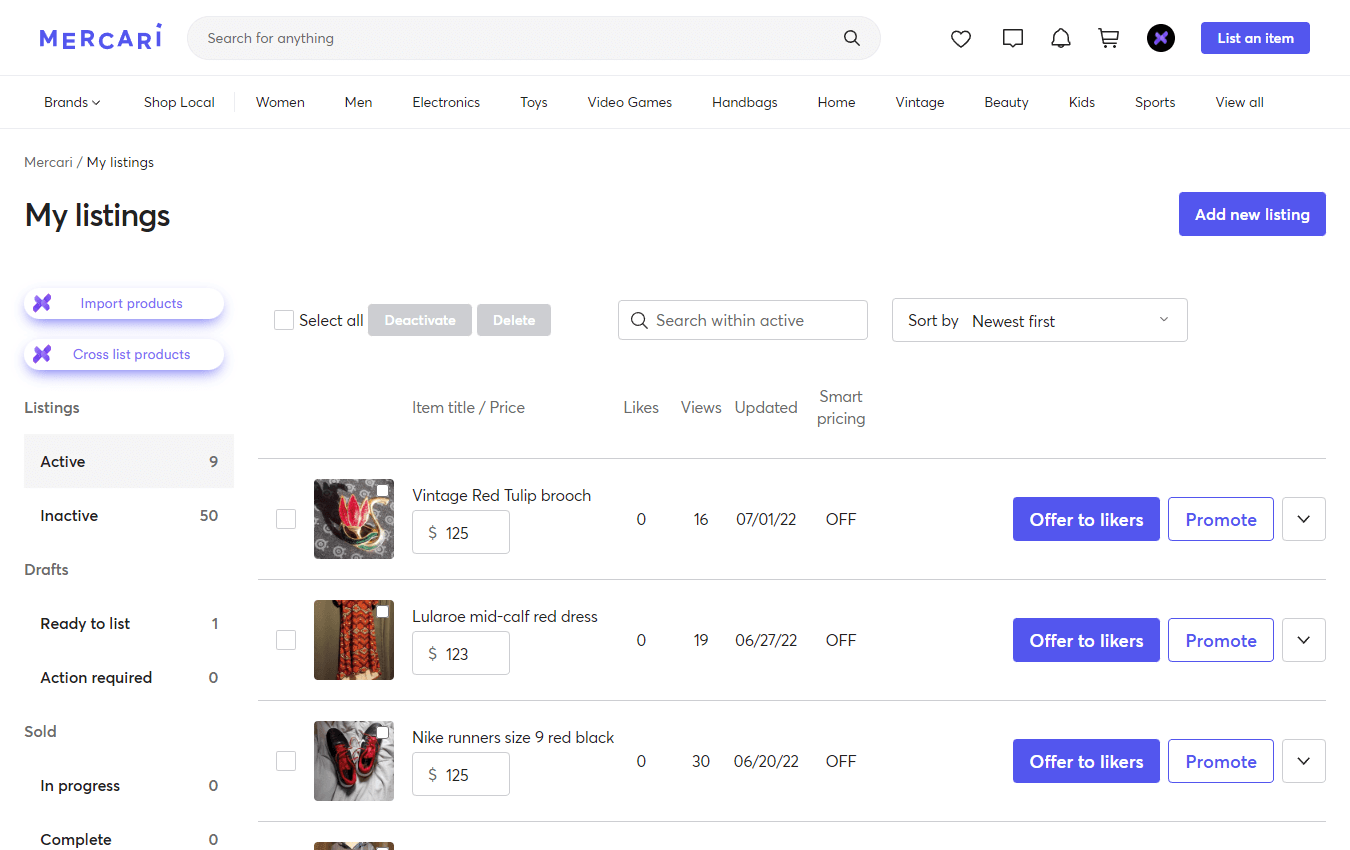Open the favorites heart icon
Viewport: 1350px width, 850px height.
(960, 38)
